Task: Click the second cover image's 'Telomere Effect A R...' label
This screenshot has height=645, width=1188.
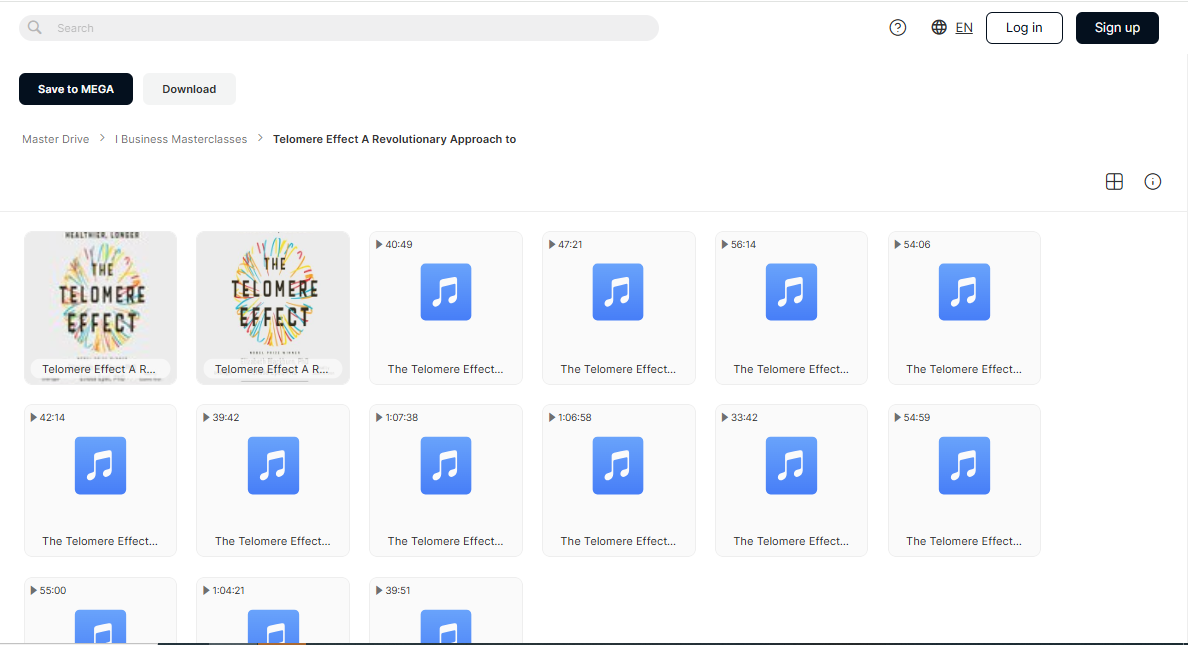Action: click(x=272, y=369)
